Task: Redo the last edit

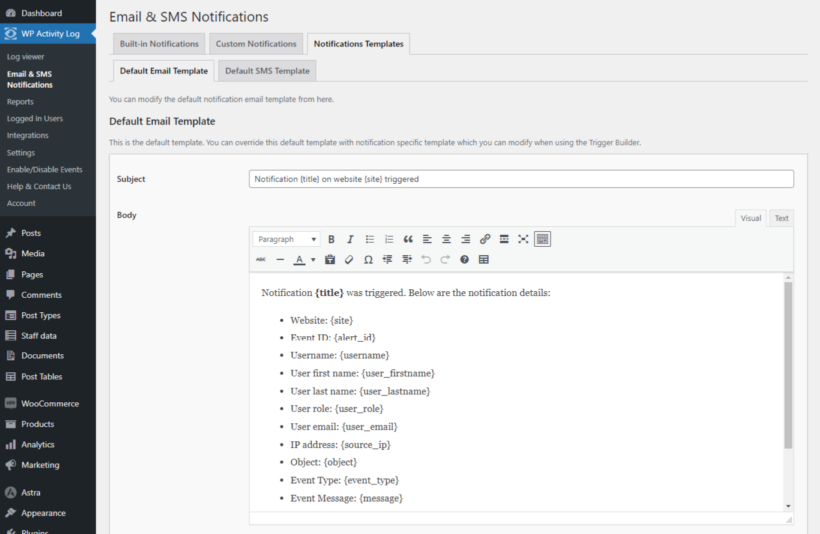Action: 445,259
